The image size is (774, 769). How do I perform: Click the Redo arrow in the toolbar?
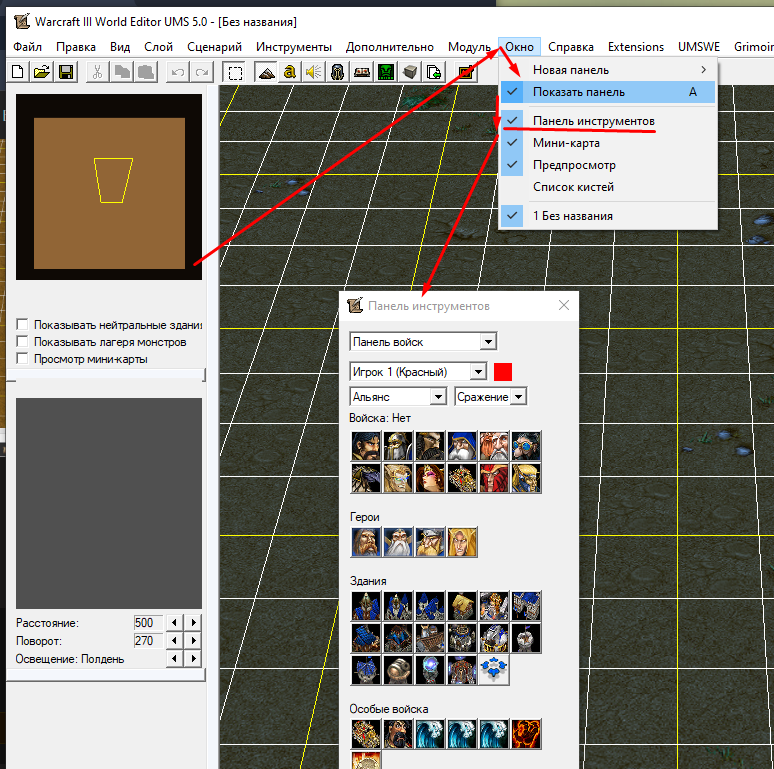(x=201, y=73)
